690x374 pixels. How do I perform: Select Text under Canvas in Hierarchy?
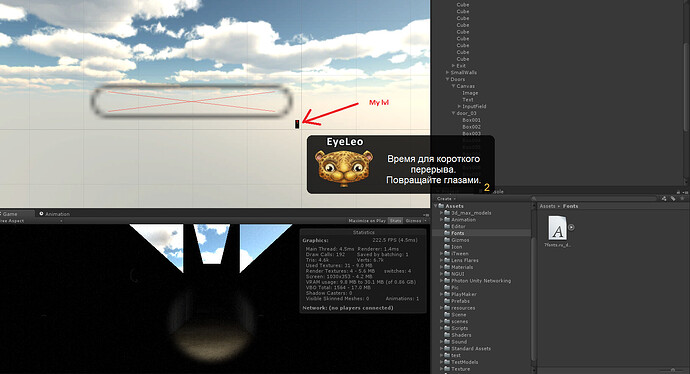click(467, 100)
